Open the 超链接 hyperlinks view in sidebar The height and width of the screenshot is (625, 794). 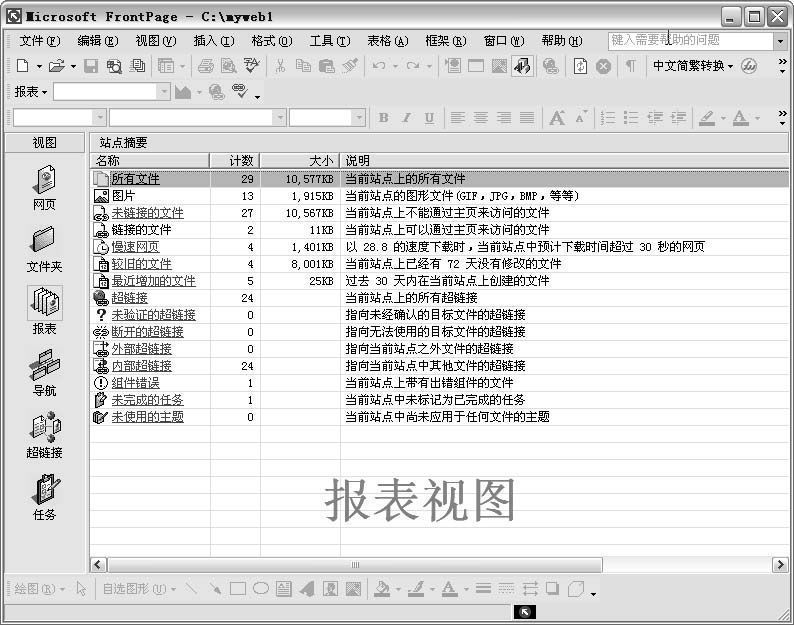pyautogui.click(x=44, y=433)
